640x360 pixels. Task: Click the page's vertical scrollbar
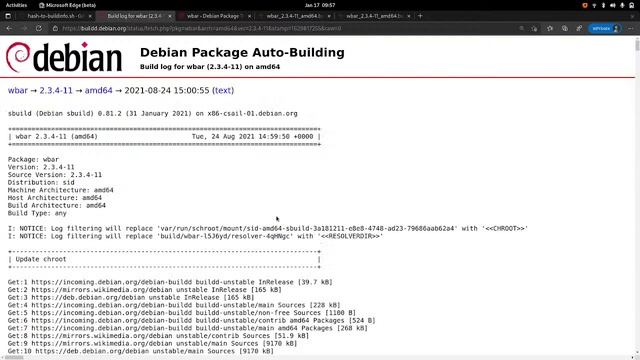click(x=637, y=196)
